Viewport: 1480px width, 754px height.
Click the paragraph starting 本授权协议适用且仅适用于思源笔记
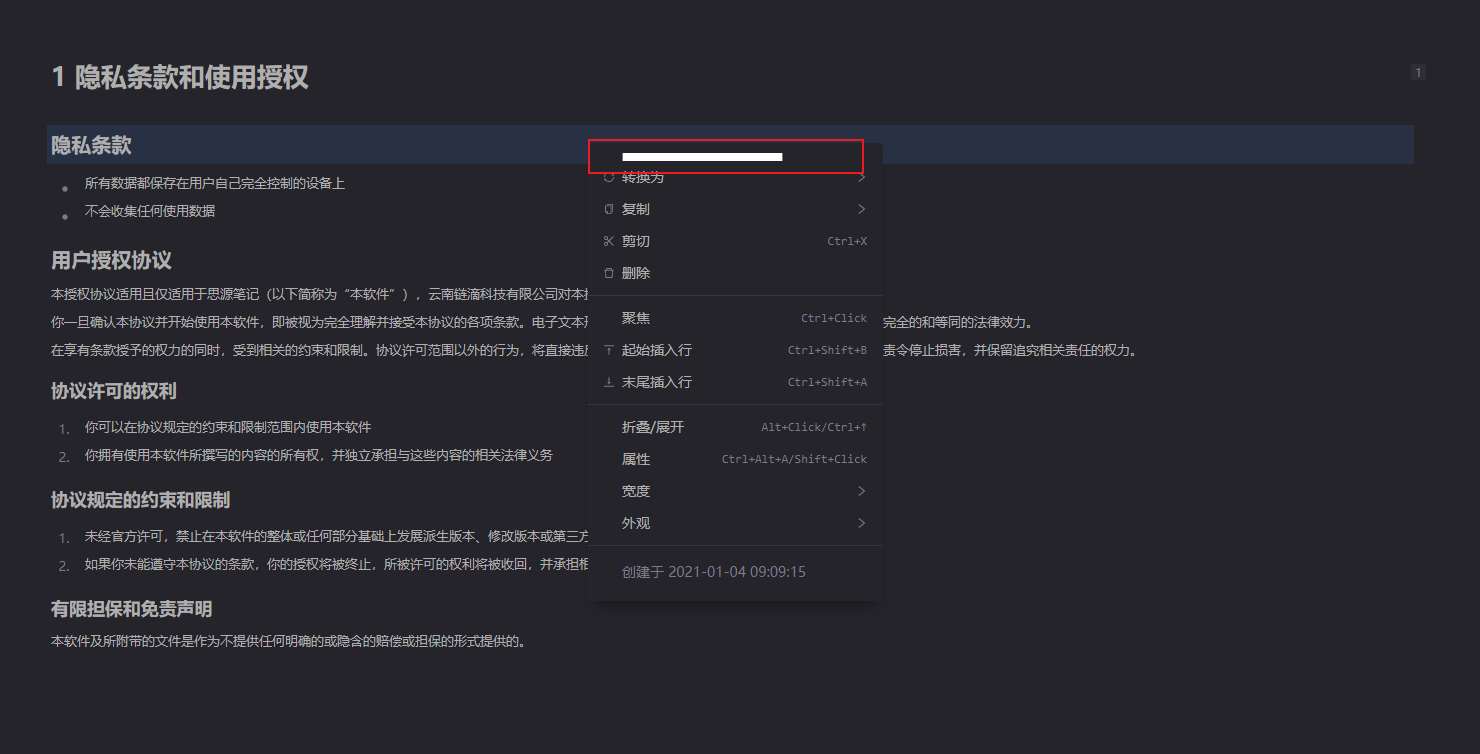click(318, 294)
